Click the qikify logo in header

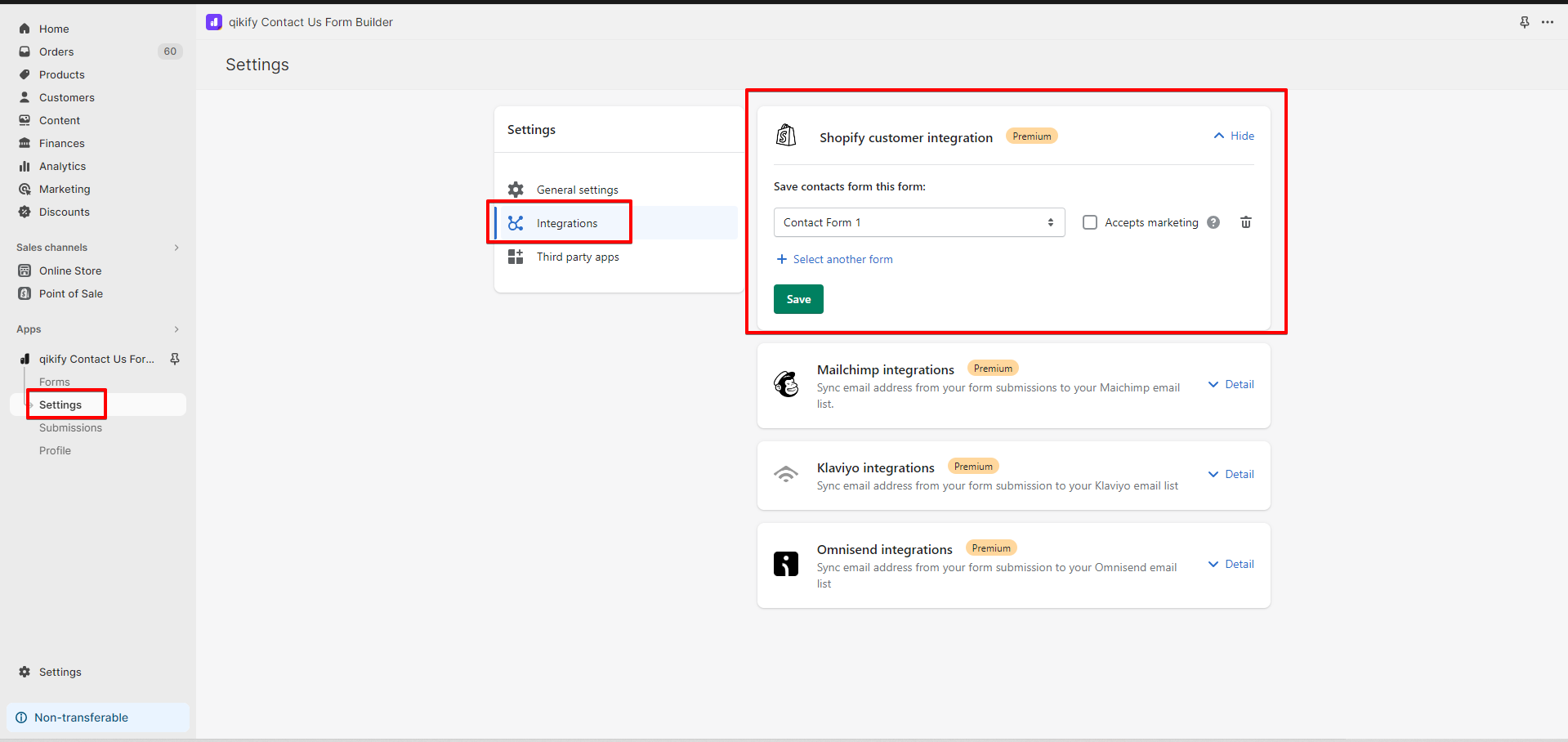point(214,22)
